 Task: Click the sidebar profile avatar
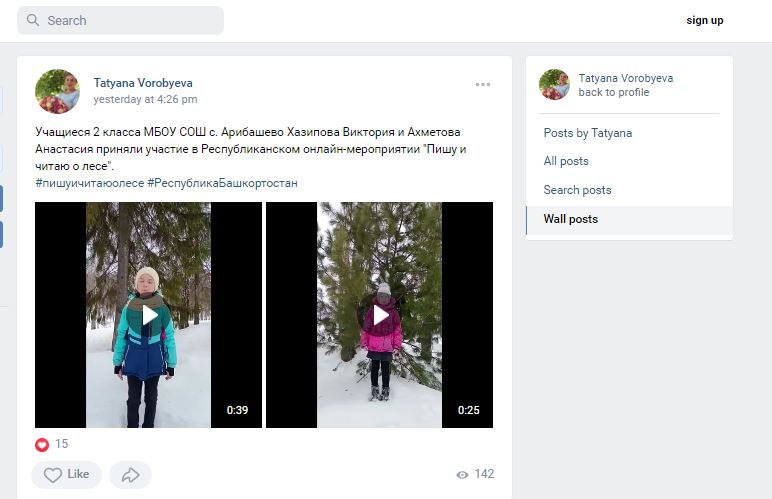click(x=554, y=85)
